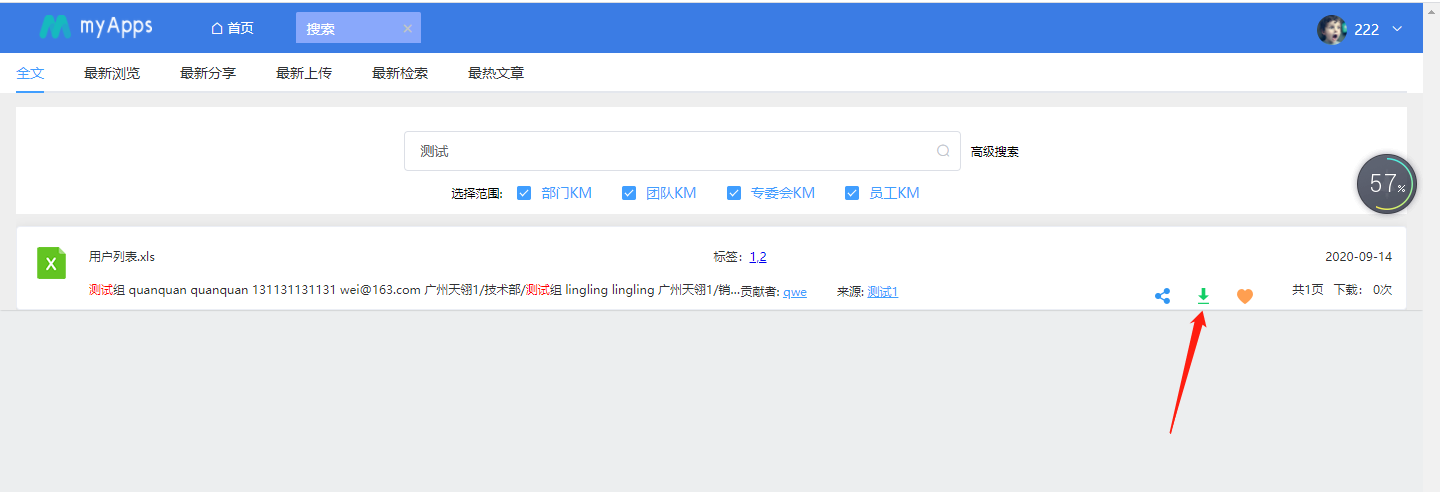Switch to the 最新上传 tab

tap(304, 73)
